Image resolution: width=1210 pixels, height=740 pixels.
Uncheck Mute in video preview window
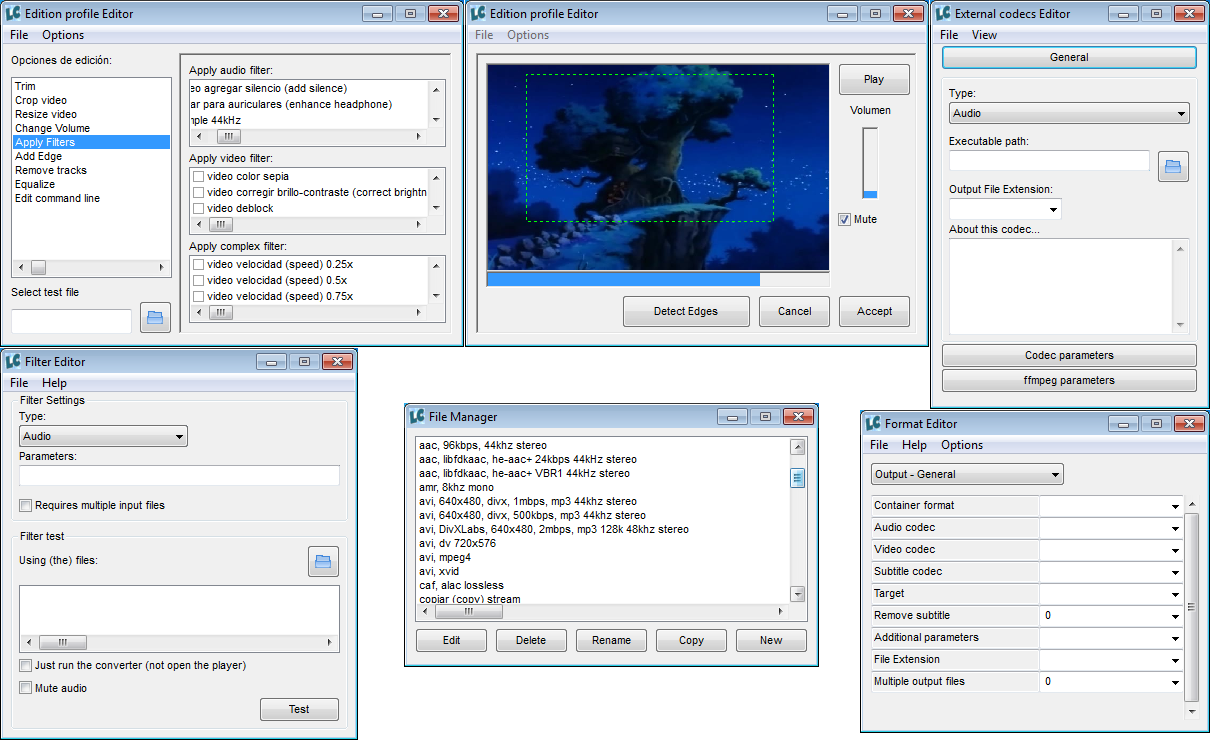pyautogui.click(x=845, y=219)
